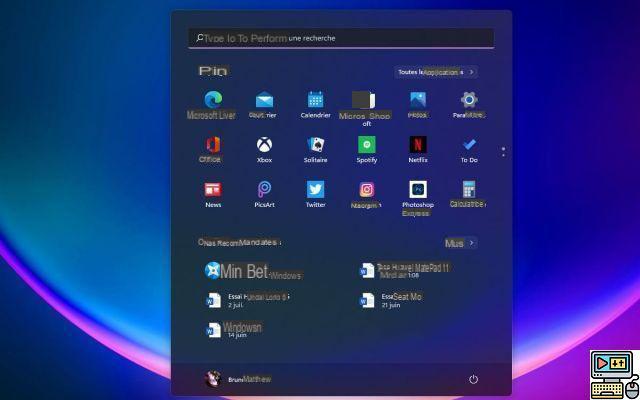640x400 pixels.
Task: Launch the Office app
Action: [213, 144]
